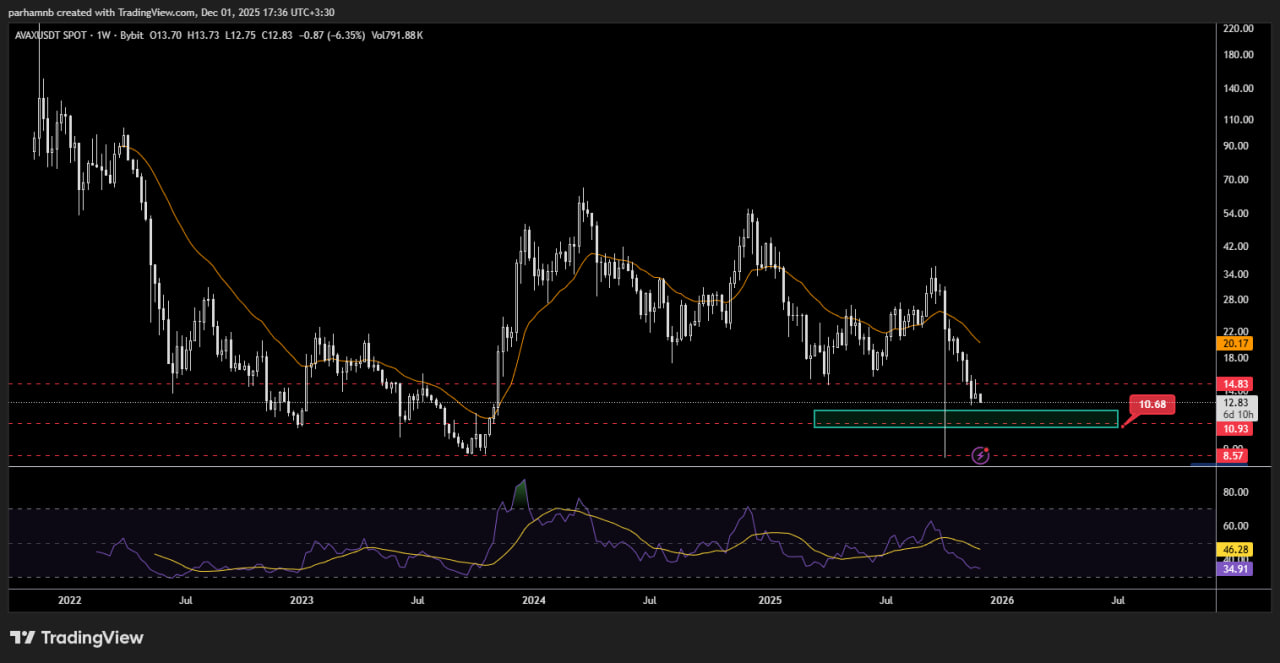Viewport: 1280px width, 663px height.
Task: Click the purple lightning bolt event icon
Action: click(x=981, y=456)
